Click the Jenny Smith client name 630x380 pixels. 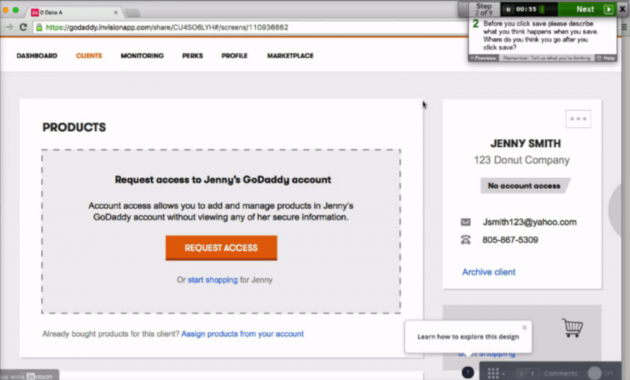pos(526,143)
